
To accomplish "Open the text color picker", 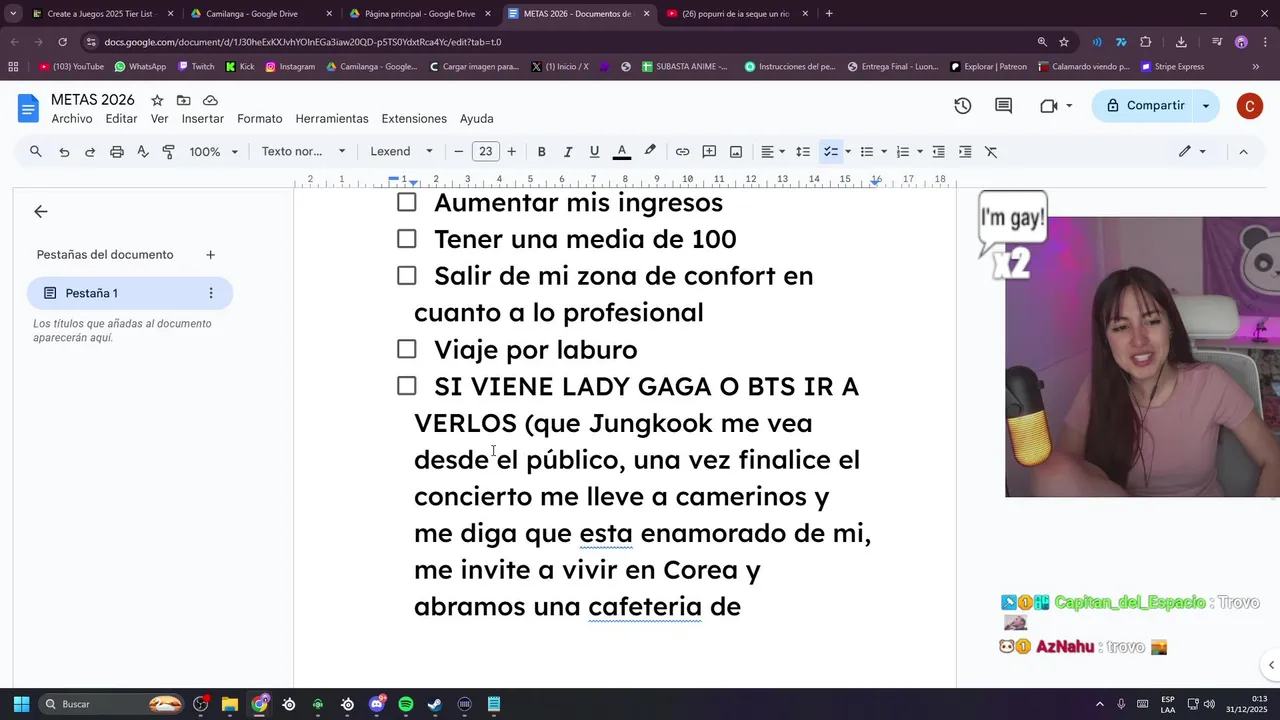I will pyautogui.click(x=621, y=152).
